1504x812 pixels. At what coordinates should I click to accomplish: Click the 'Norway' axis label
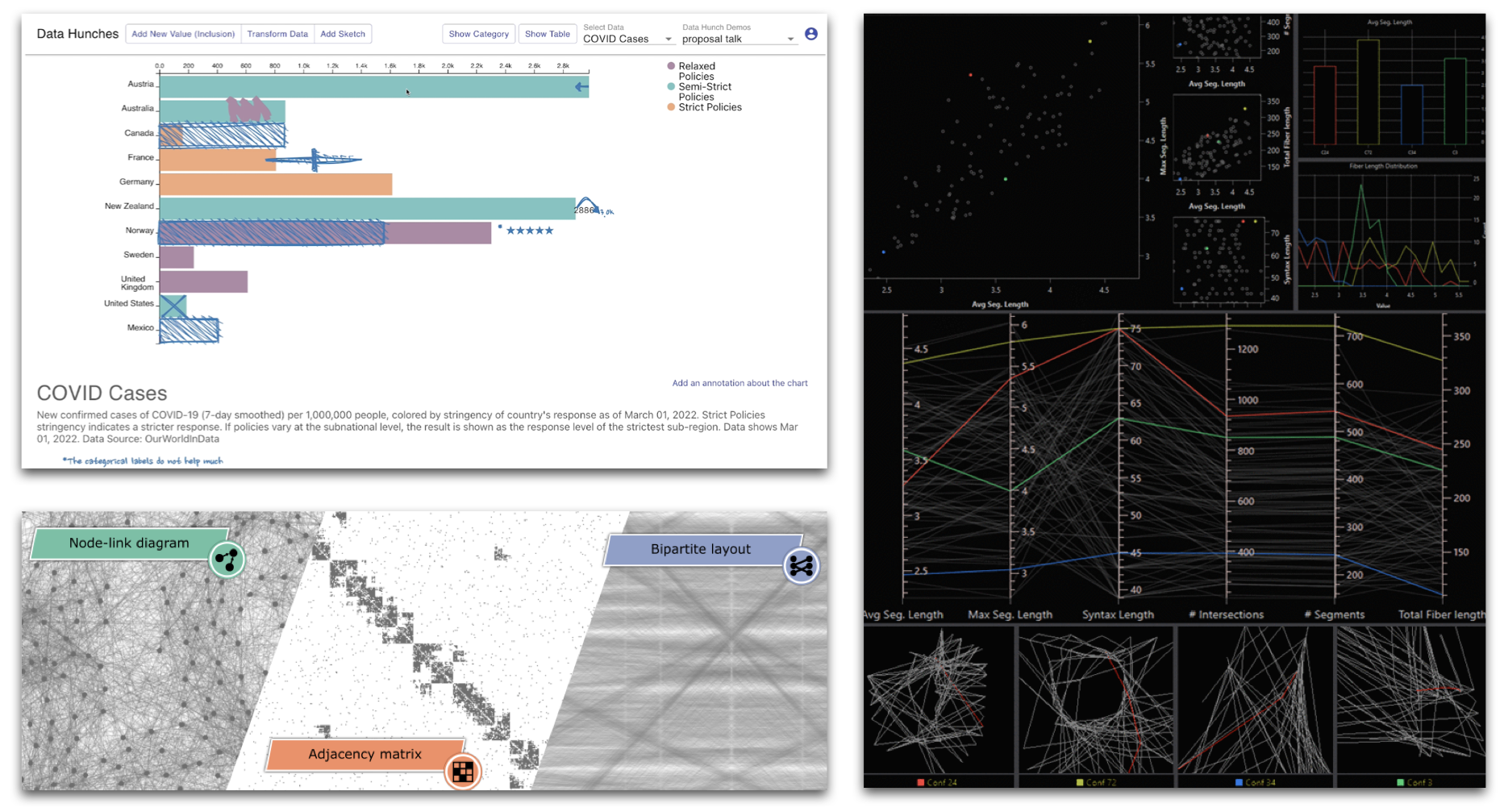(x=140, y=231)
